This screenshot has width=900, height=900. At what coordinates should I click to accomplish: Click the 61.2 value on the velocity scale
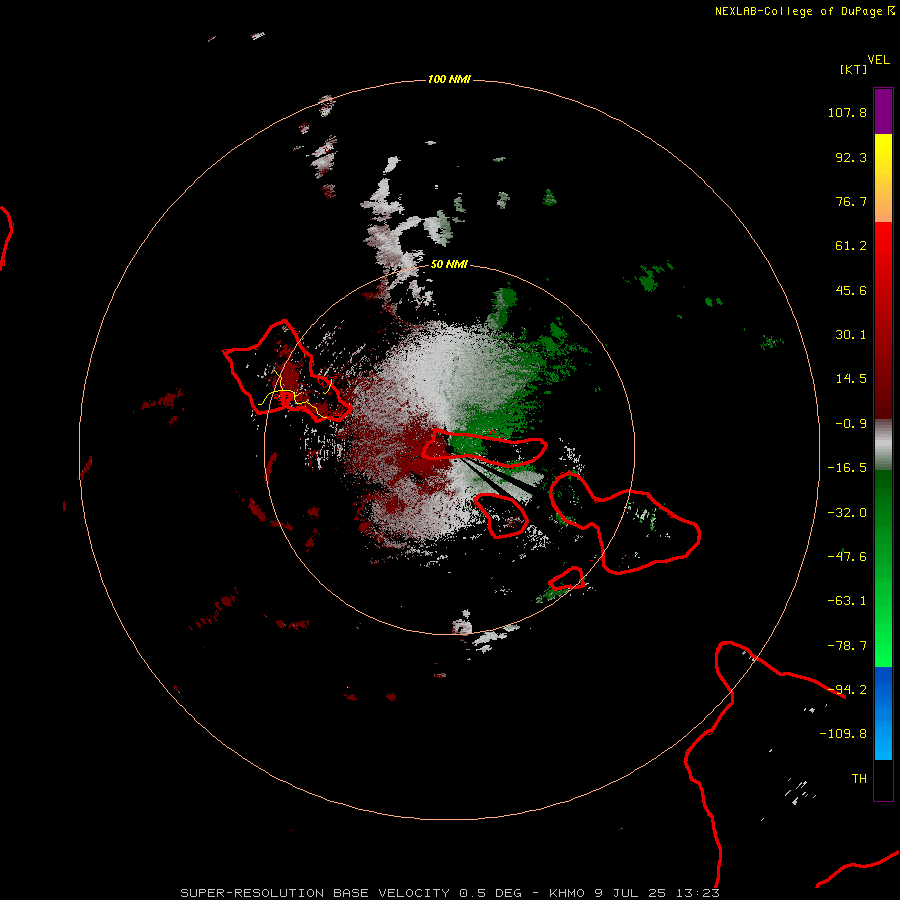coord(851,246)
